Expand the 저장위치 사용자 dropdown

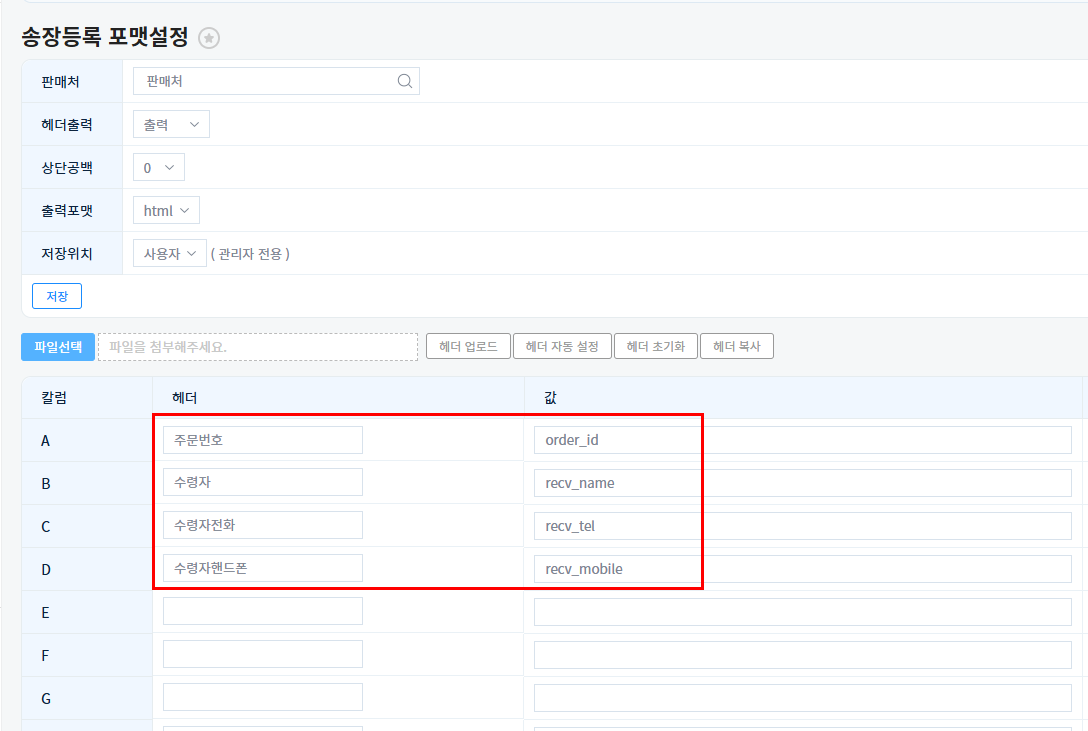click(x=169, y=254)
